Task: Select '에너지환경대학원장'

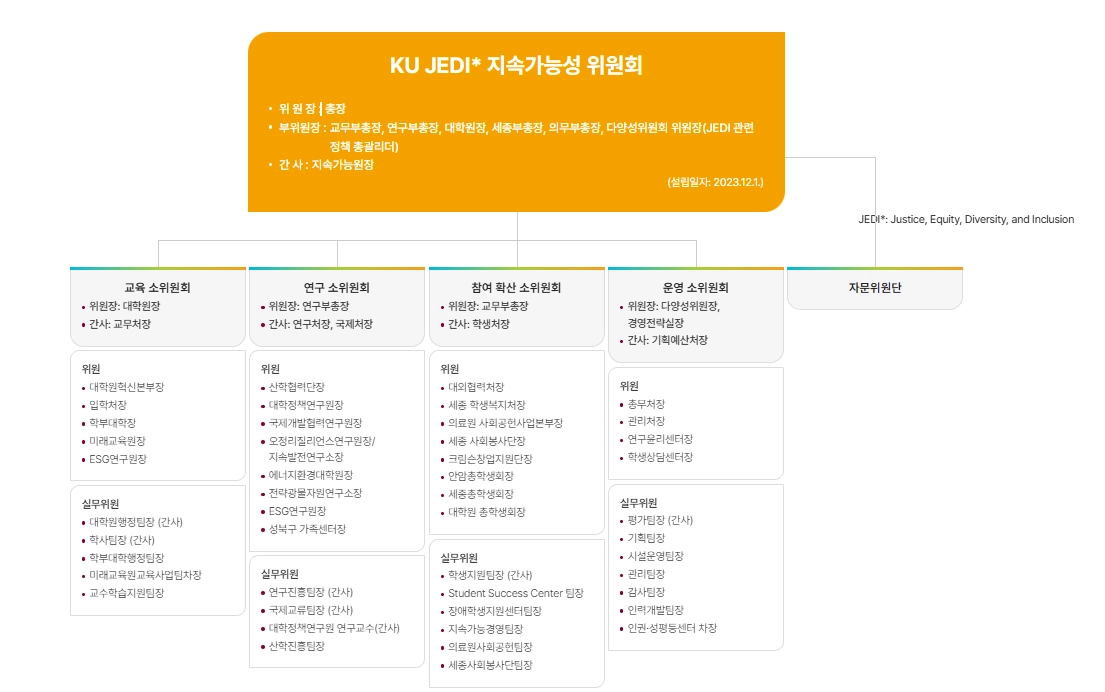Action: 311,475
